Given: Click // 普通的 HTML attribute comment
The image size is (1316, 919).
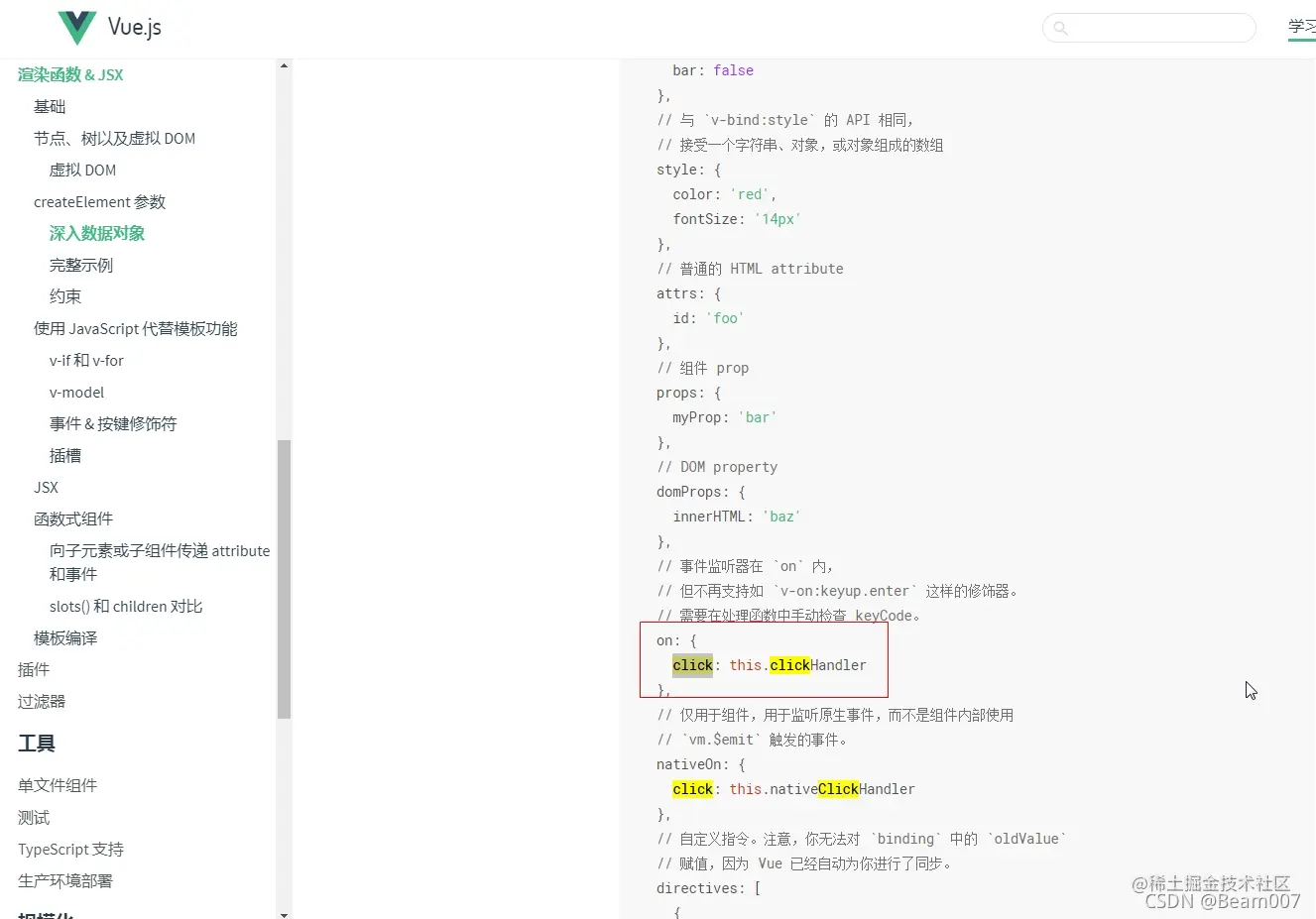Looking at the screenshot, I should [x=751, y=269].
